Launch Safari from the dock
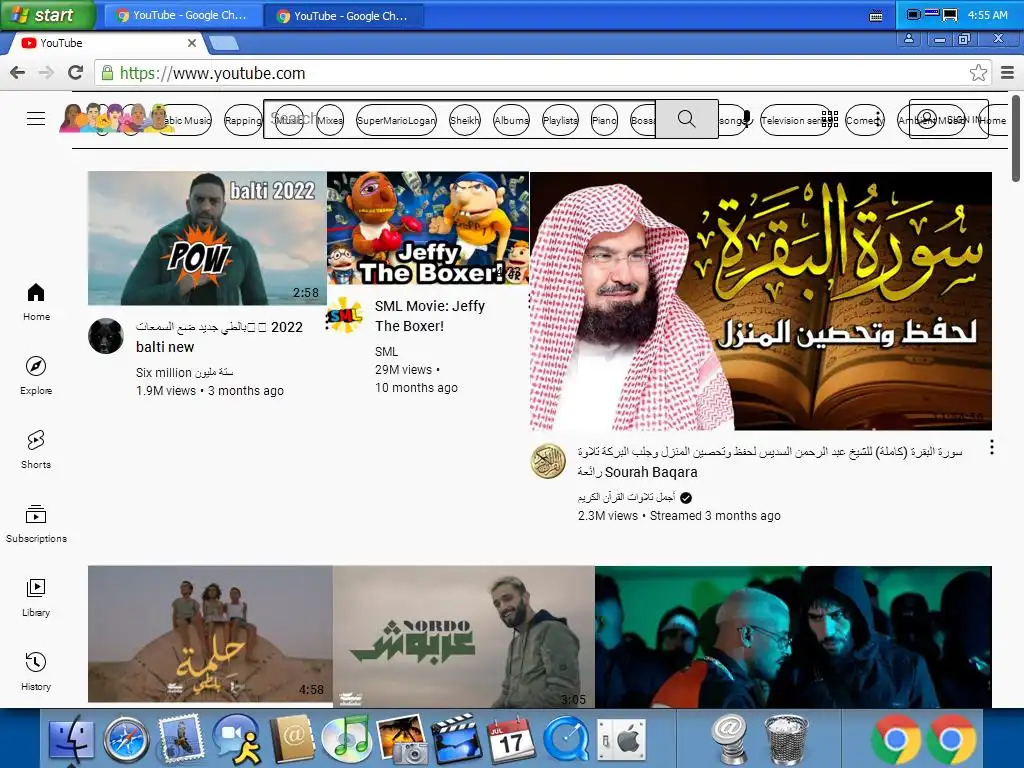Screen dimensions: 1024x768 [x=126, y=739]
